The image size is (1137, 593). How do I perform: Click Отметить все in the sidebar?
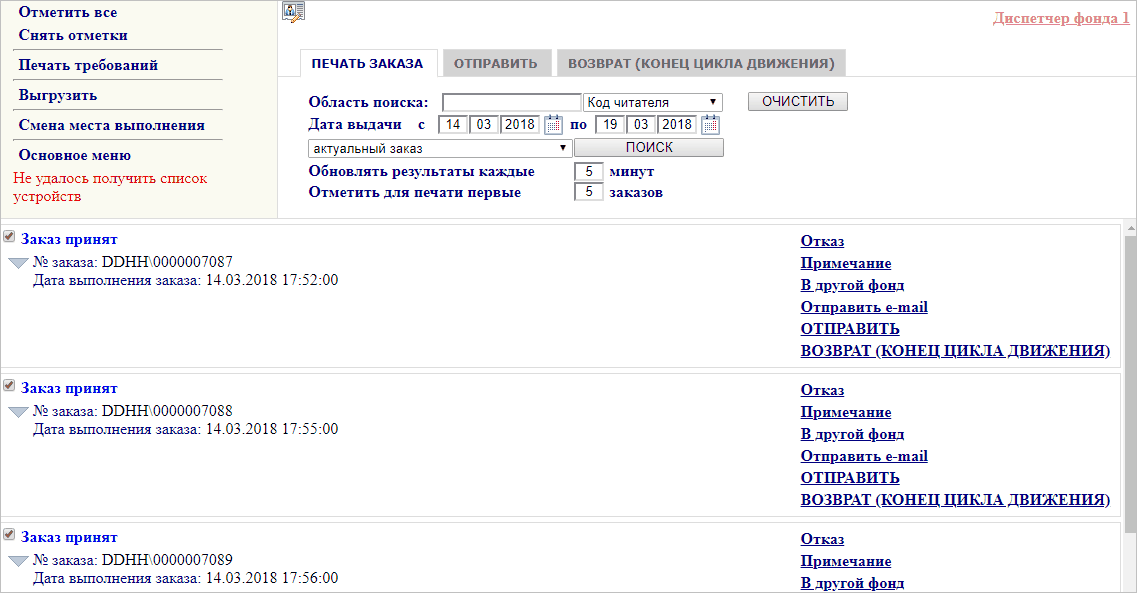pyautogui.click(x=67, y=12)
